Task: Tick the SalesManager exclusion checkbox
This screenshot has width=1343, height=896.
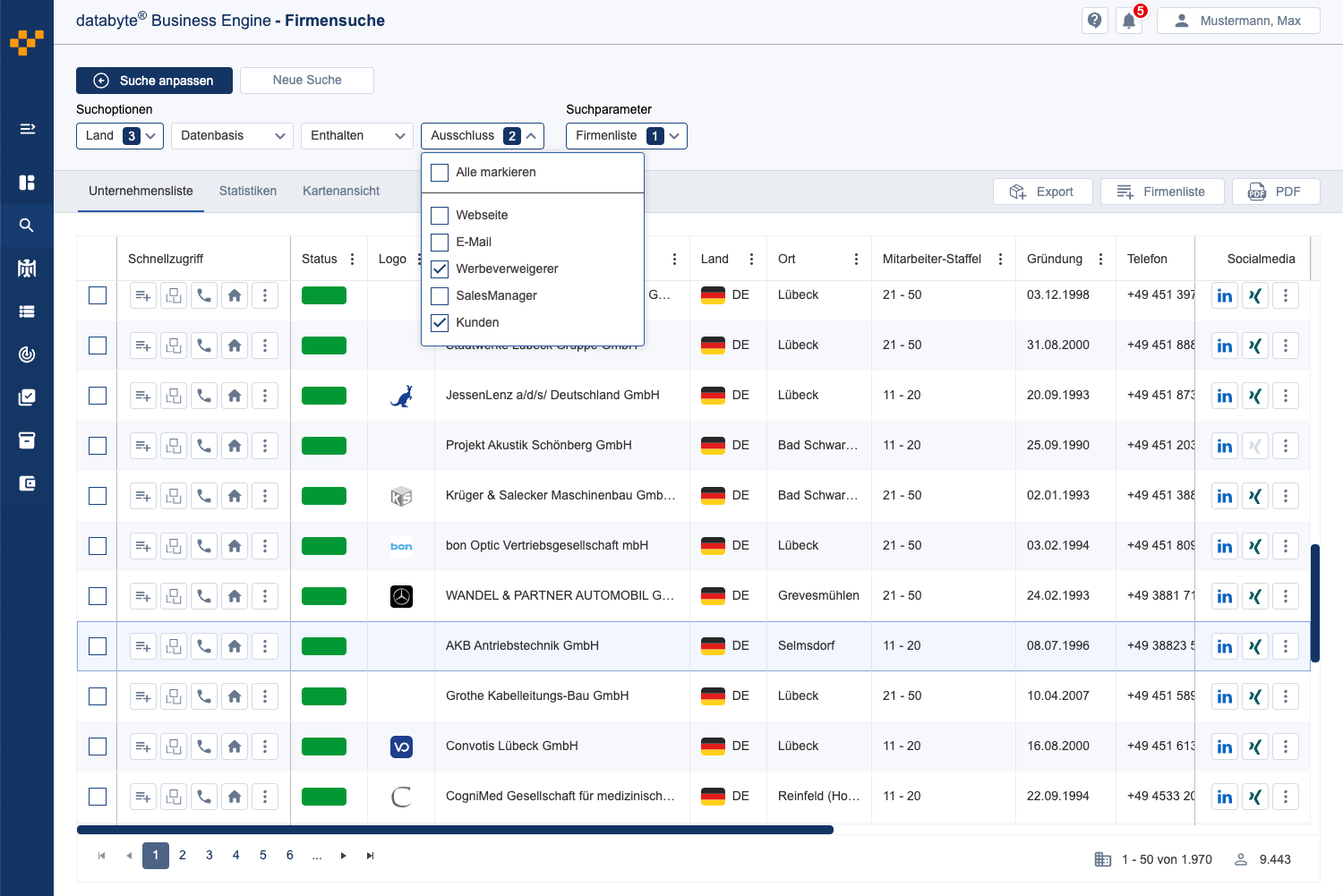Action: click(x=440, y=296)
